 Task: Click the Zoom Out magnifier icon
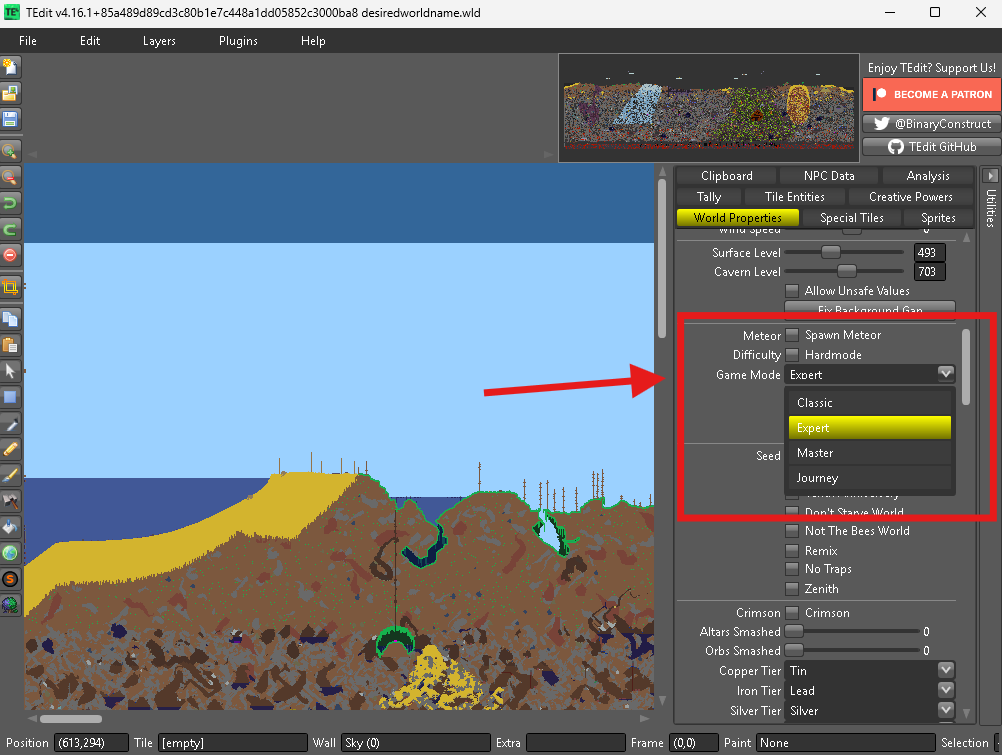(10, 177)
